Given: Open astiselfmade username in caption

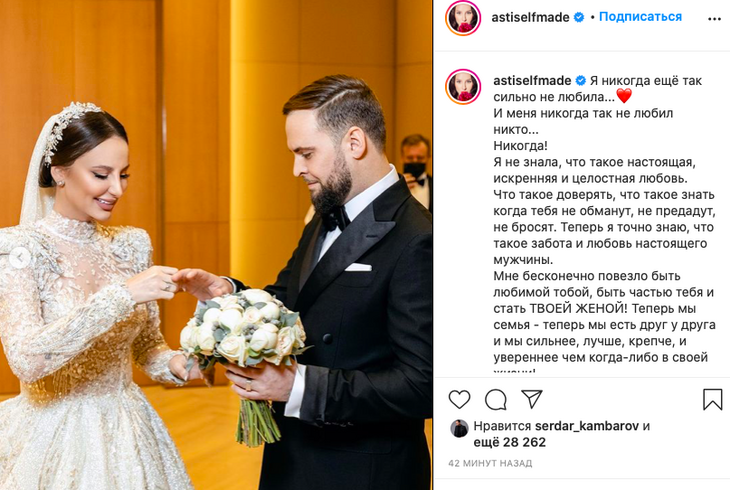Looking at the screenshot, I should coord(532,81).
